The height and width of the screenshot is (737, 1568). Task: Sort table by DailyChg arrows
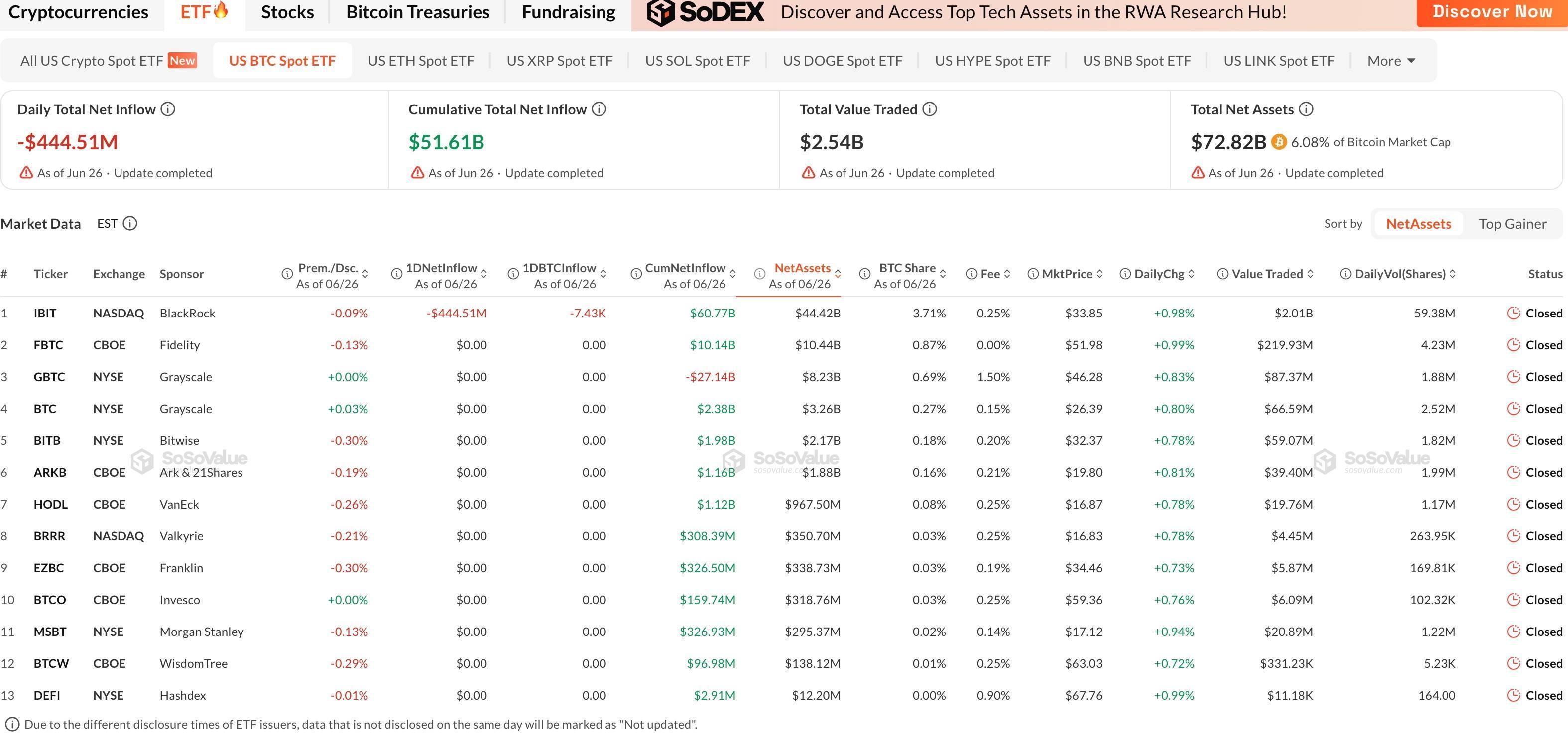1191,274
